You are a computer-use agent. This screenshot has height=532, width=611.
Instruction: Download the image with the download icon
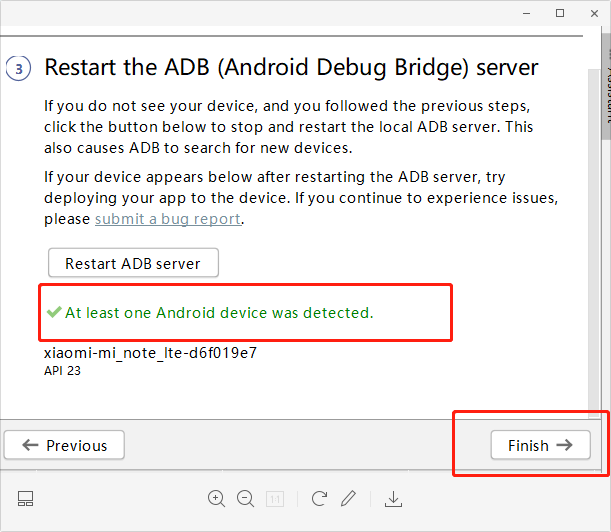pyautogui.click(x=393, y=498)
